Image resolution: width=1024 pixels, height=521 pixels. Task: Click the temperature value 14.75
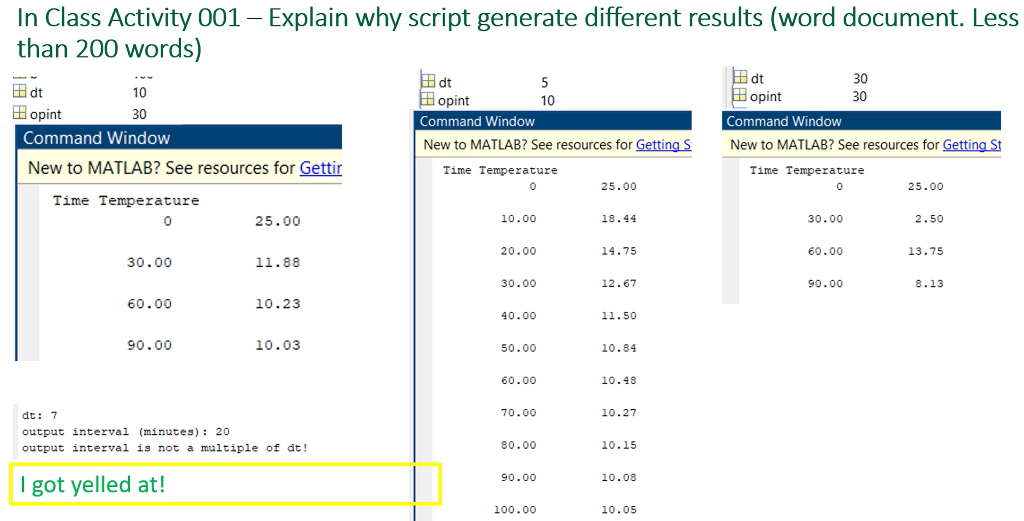click(x=618, y=251)
